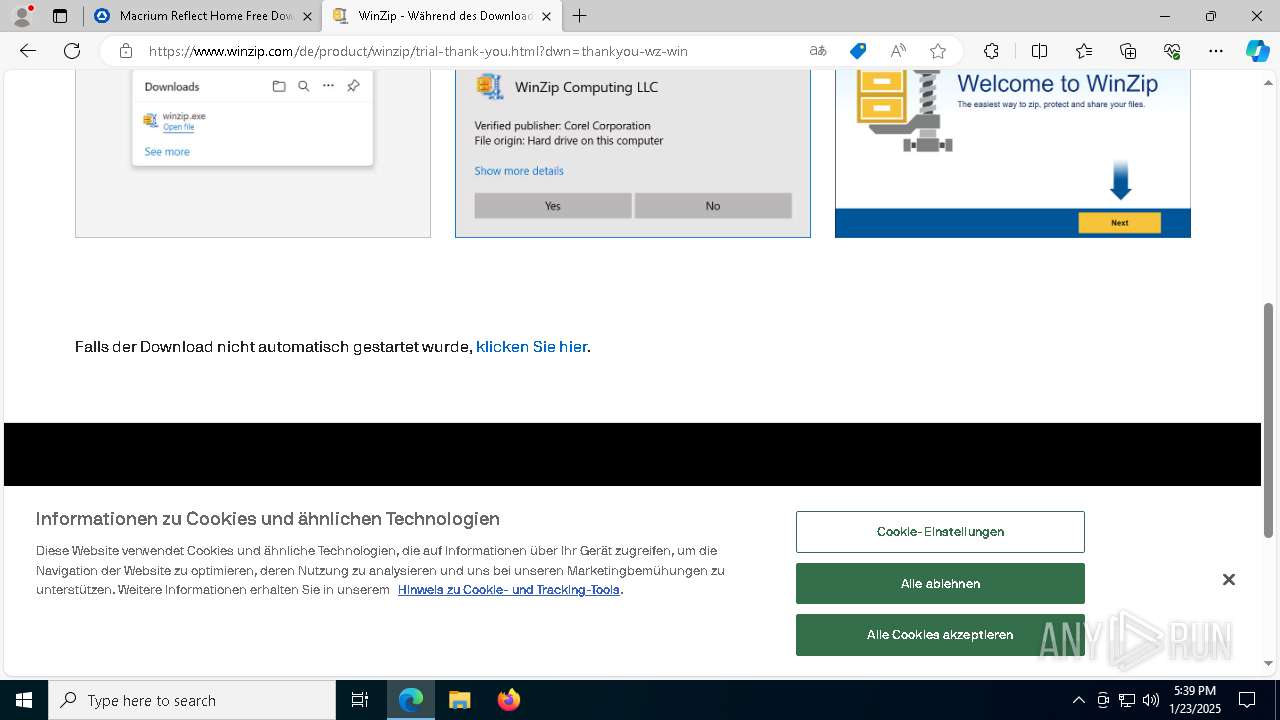View site information lock icon
The height and width of the screenshot is (720, 1280).
click(125, 51)
